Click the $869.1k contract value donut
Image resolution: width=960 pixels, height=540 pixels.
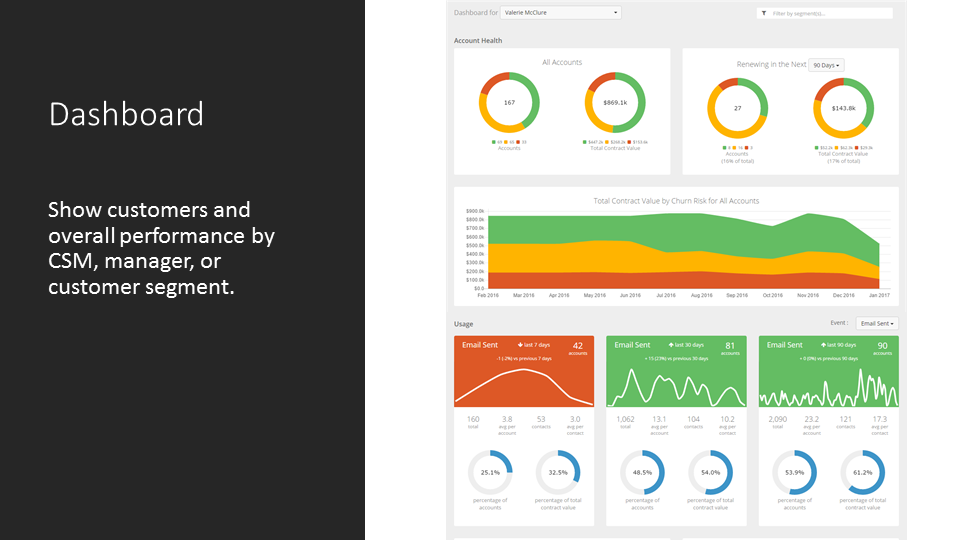click(x=615, y=102)
